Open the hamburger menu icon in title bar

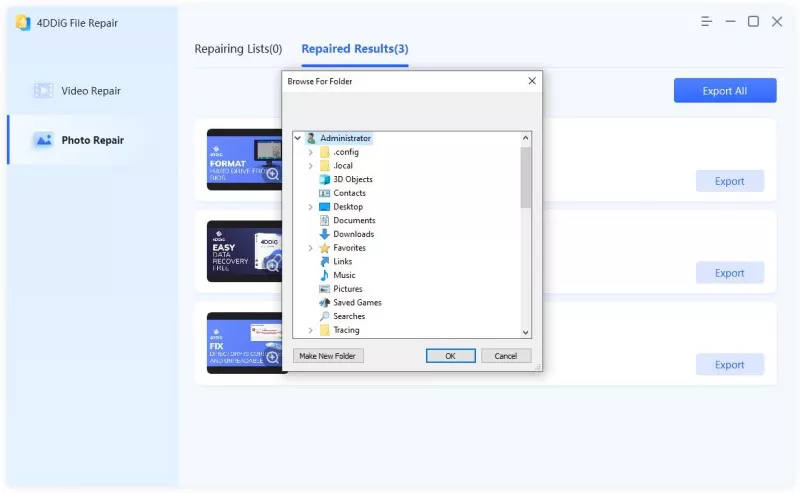tap(707, 21)
